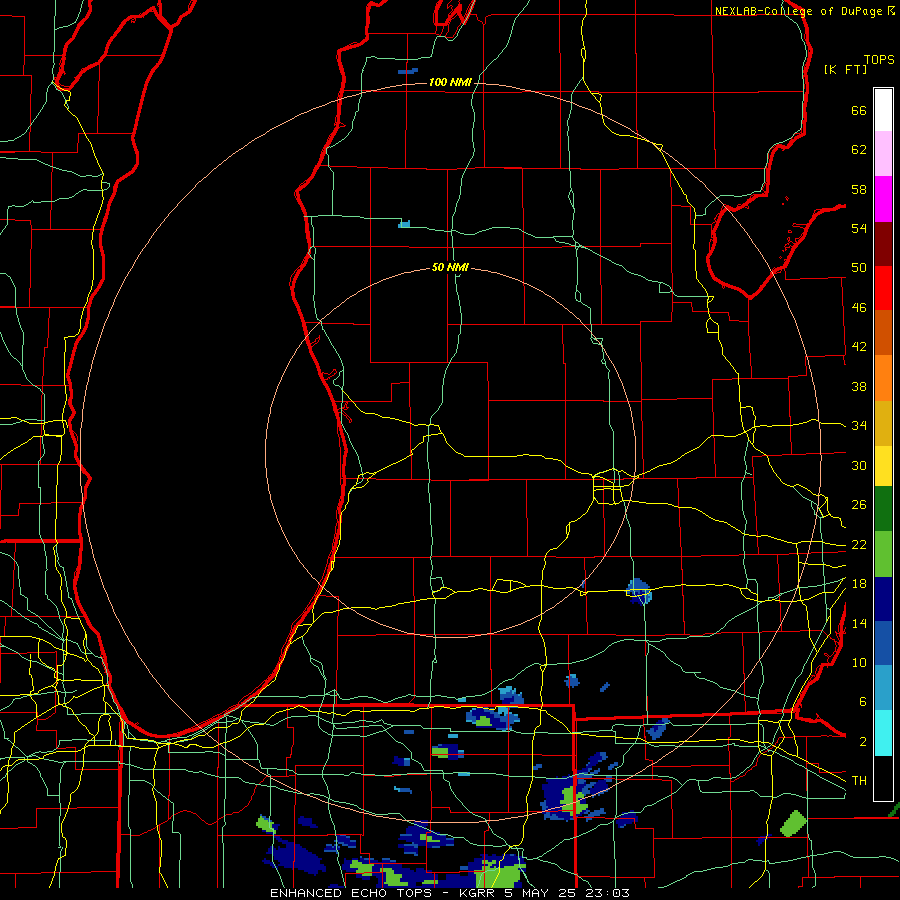The height and width of the screenshot is (900, 900).
Task: Click the '46' legend value
Action: click(x=859, y=308)
